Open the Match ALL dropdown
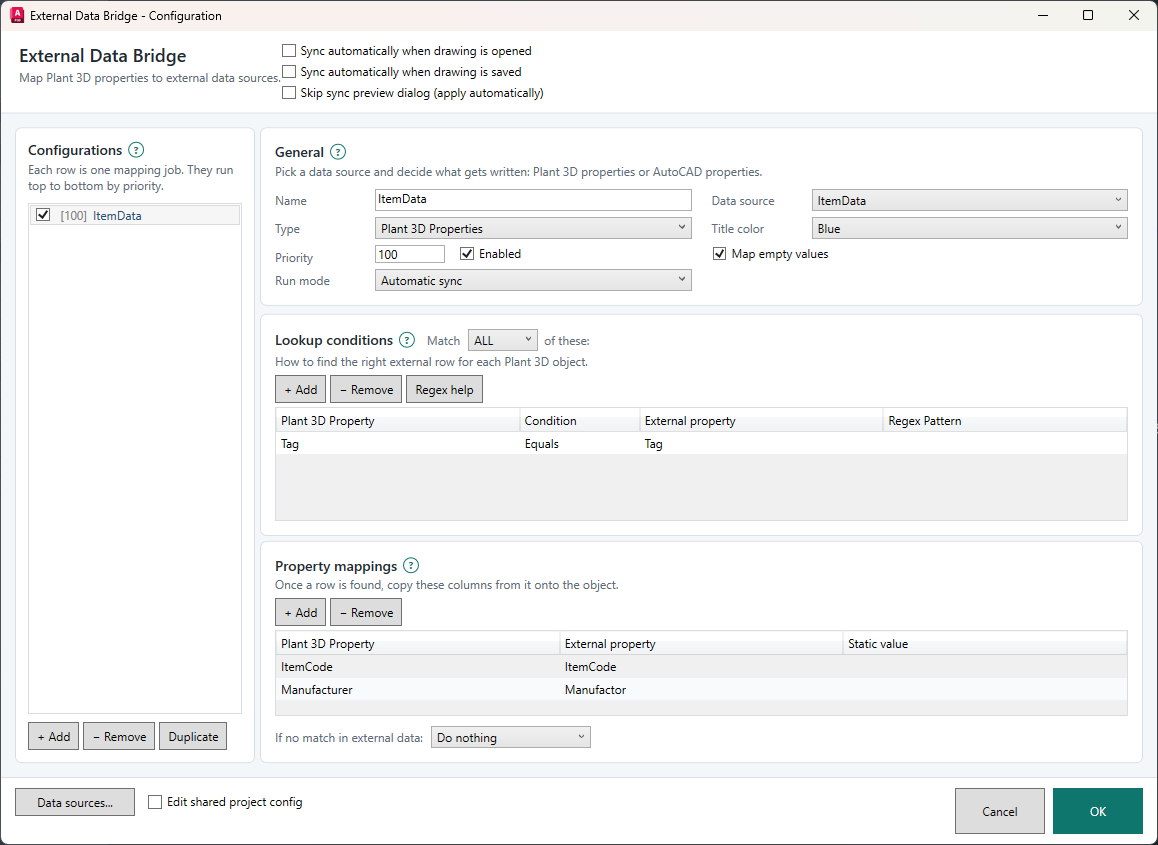The image size is (1158, 845). click(503, 341)
